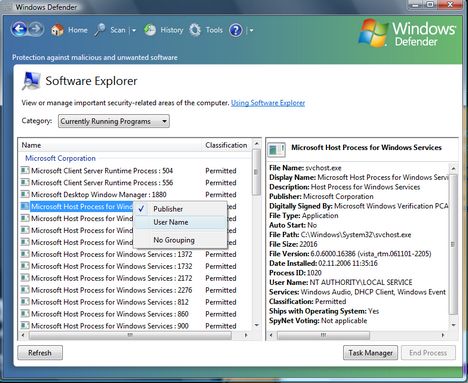Select Host Process for Windows Services : 812
The height and width of the screenshot is (383, 468).
pyautogui.click(x=110, y=302)
